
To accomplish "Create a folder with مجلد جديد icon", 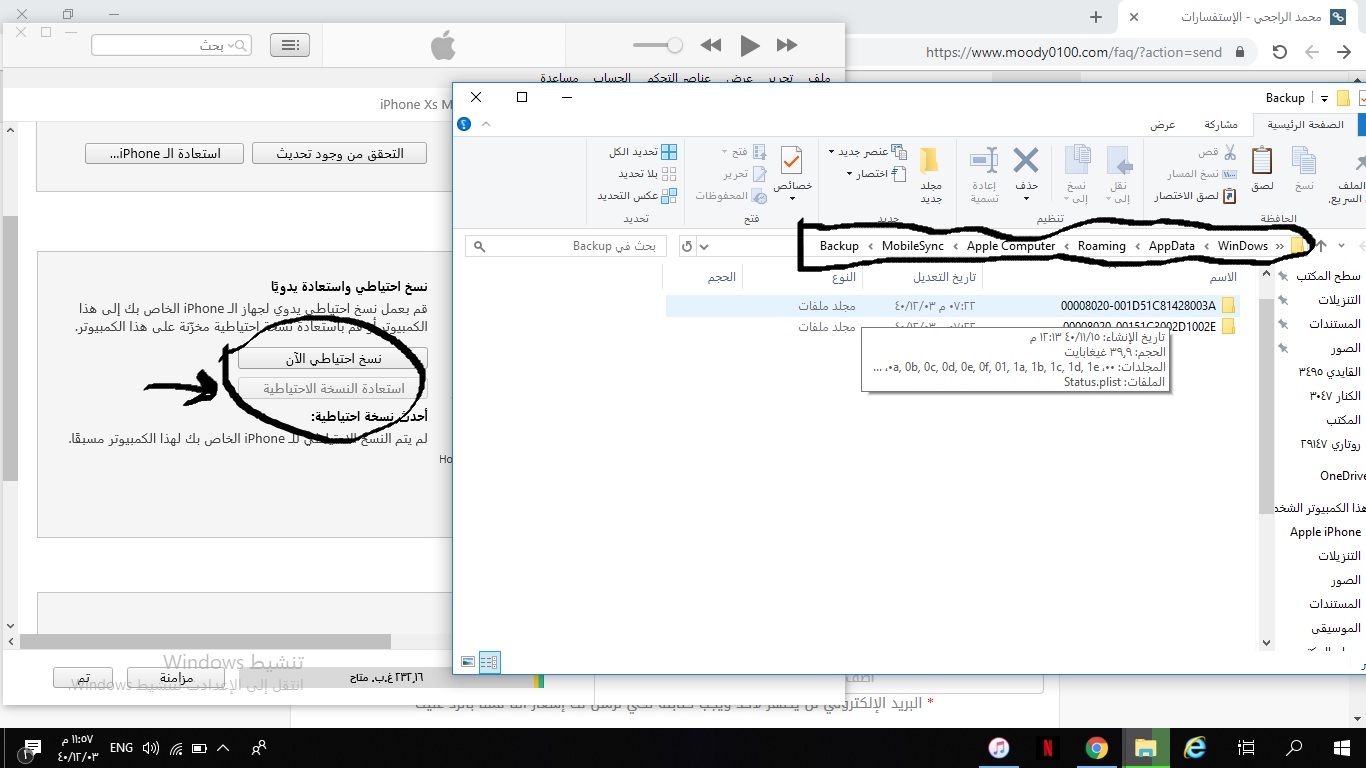I will (x=930, y=160).
